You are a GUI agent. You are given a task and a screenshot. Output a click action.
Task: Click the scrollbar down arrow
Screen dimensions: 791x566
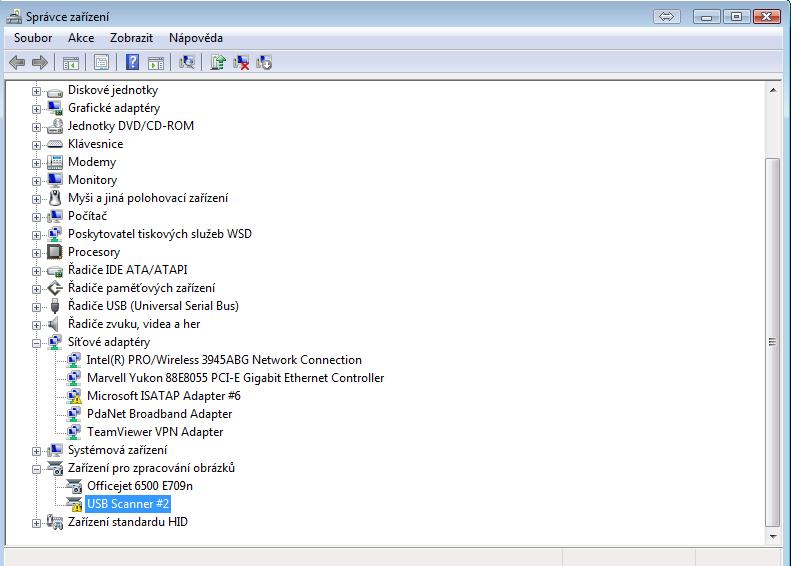pos(773,537)
